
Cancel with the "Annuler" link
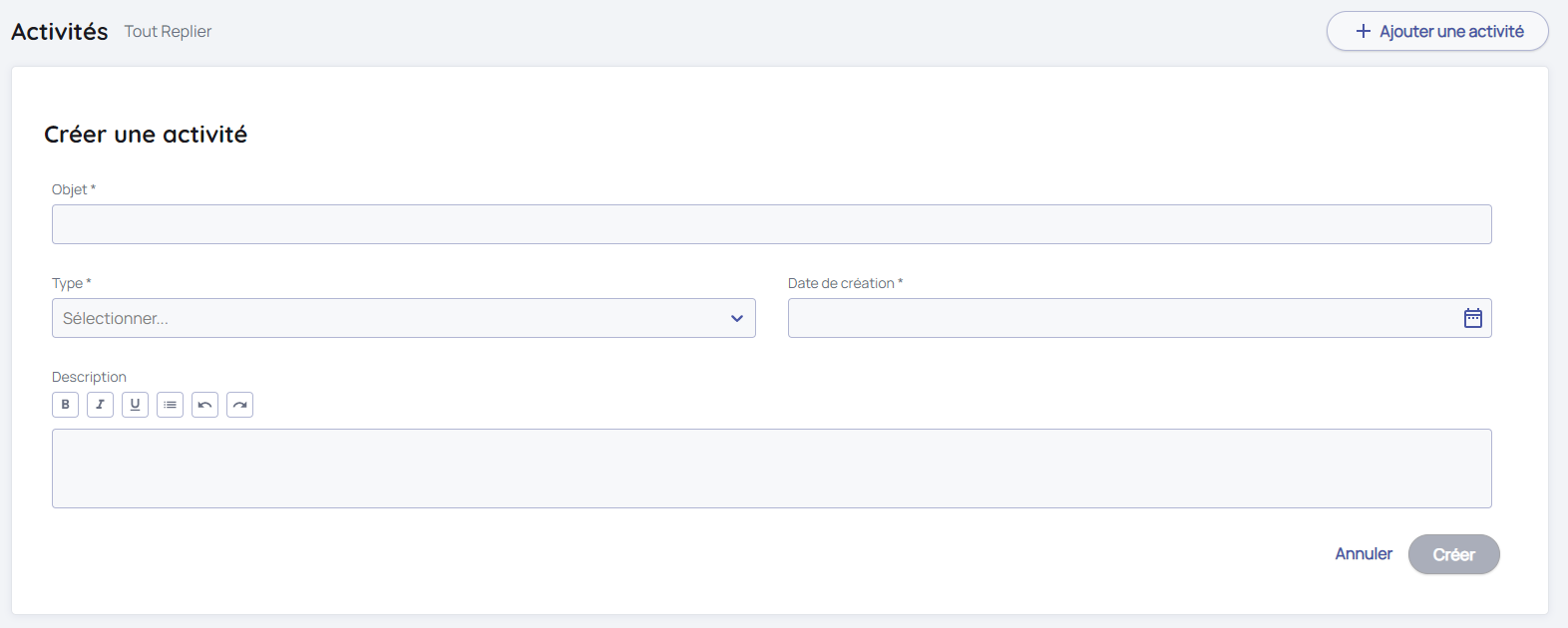coord(1364,554)
